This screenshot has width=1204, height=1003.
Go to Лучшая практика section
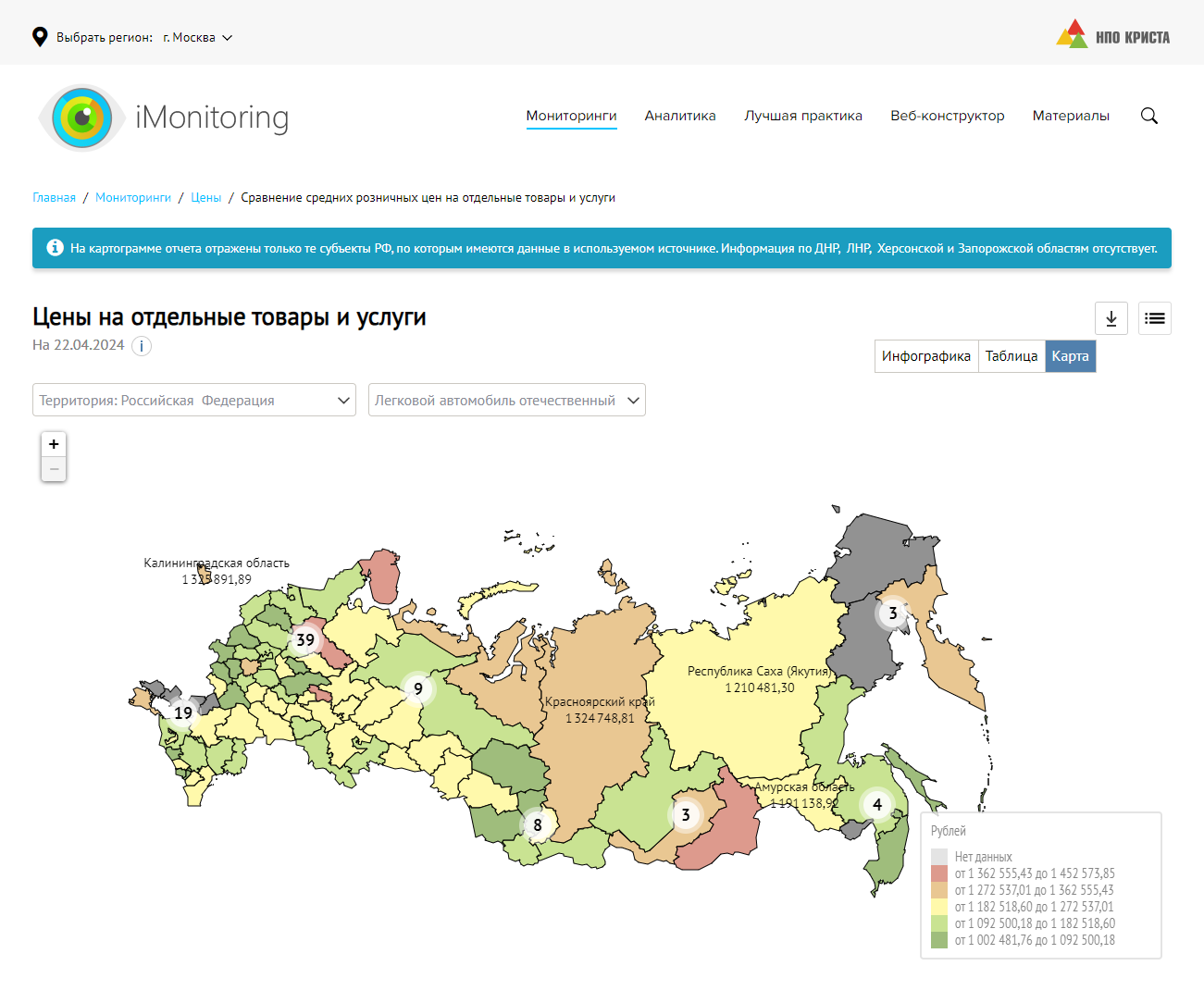802,116
